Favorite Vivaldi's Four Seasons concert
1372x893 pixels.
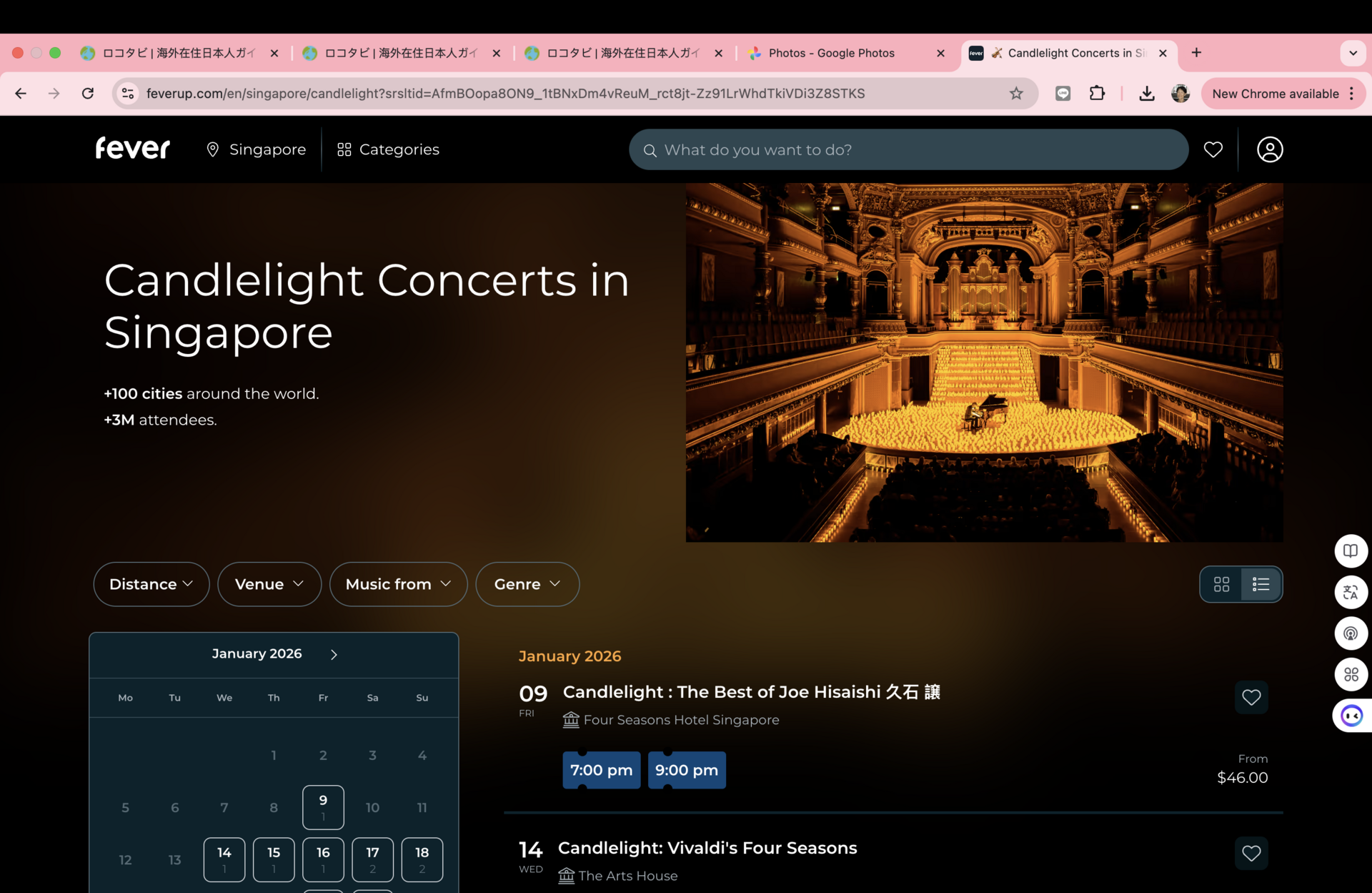(x=1251, y=853)
